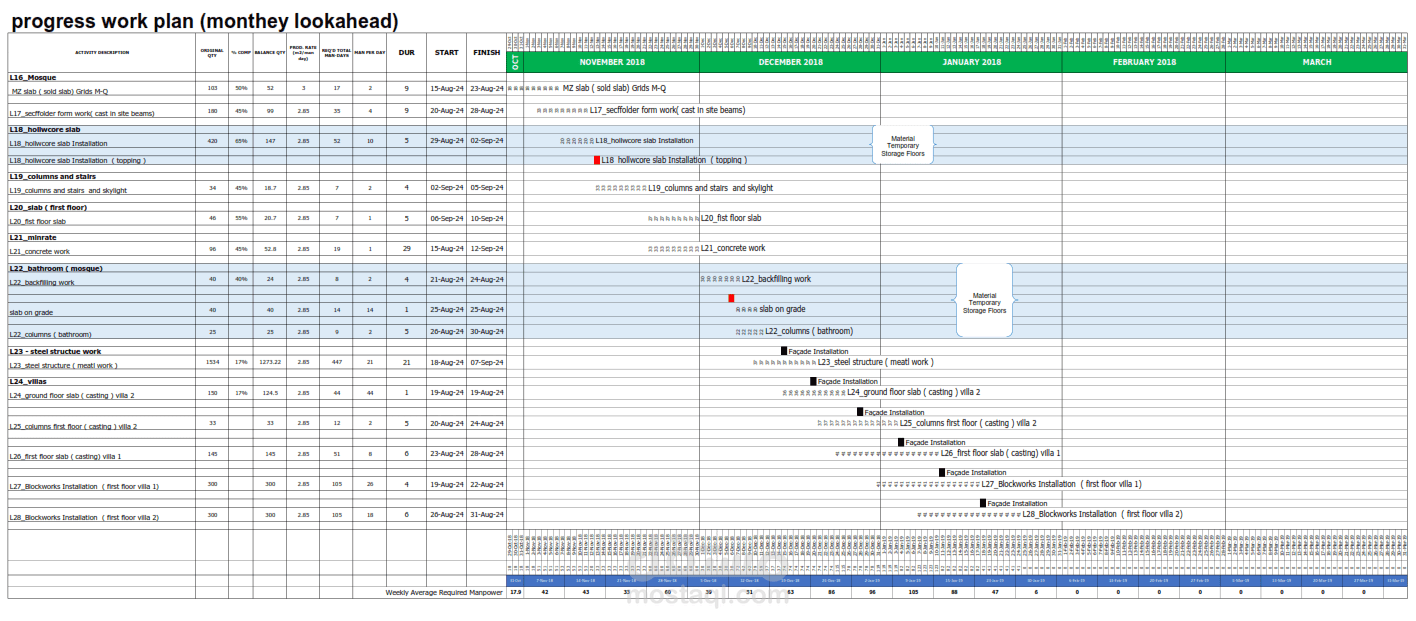This screenshot has height=621, width=1416.
Task: Click original quantity value 420
Action: [212, 141]
